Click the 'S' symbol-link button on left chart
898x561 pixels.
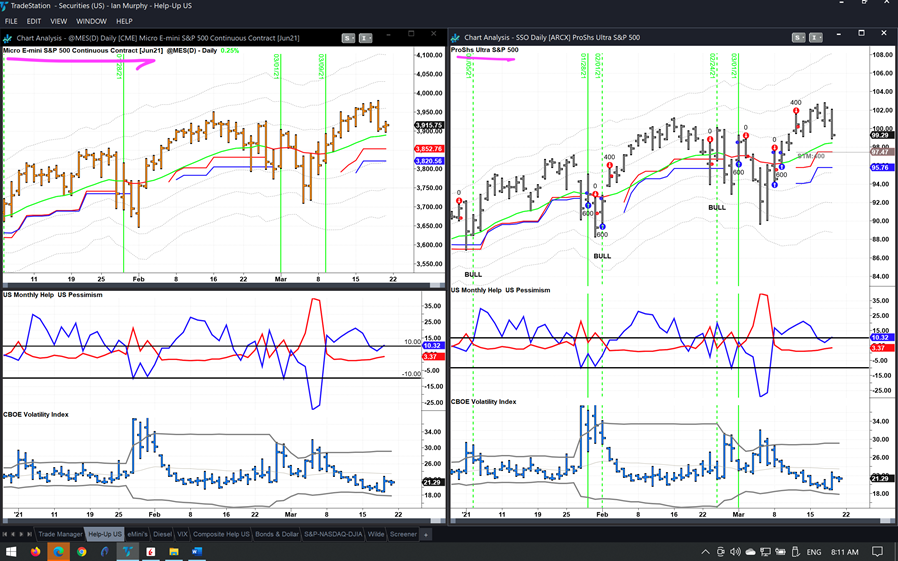tap(348, 38)
